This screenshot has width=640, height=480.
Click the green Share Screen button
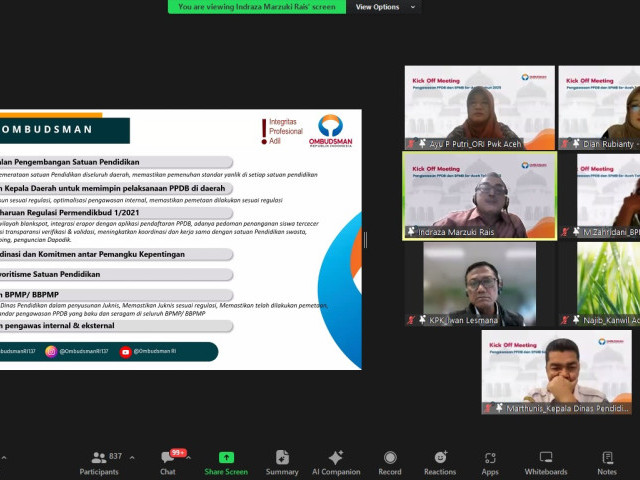[x=226, y=462]
